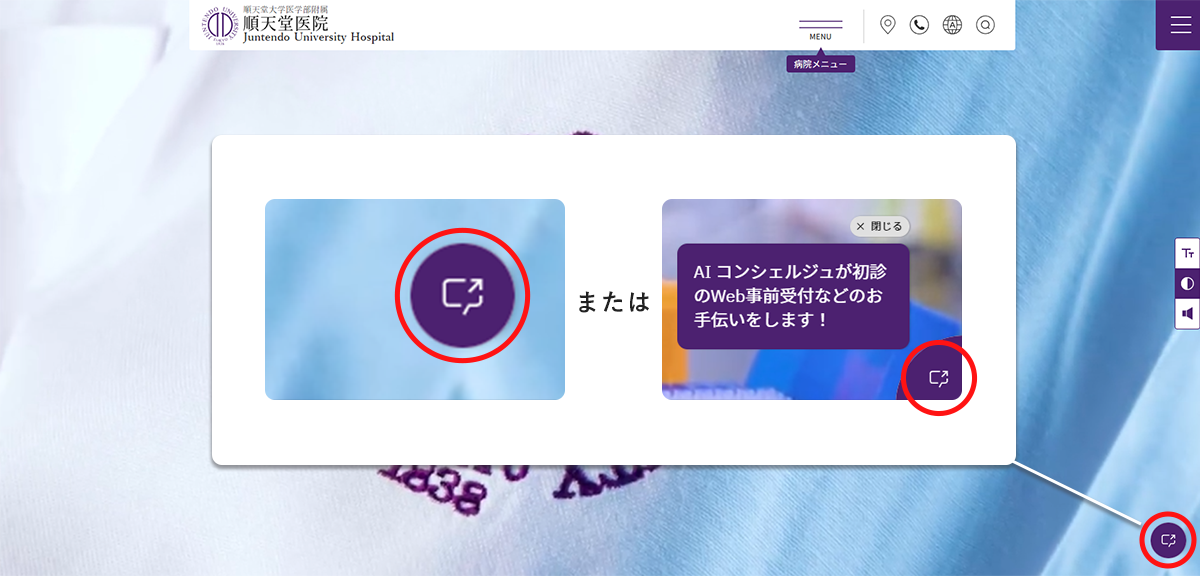Click the speaker read-aloud button

[1187, 313]
